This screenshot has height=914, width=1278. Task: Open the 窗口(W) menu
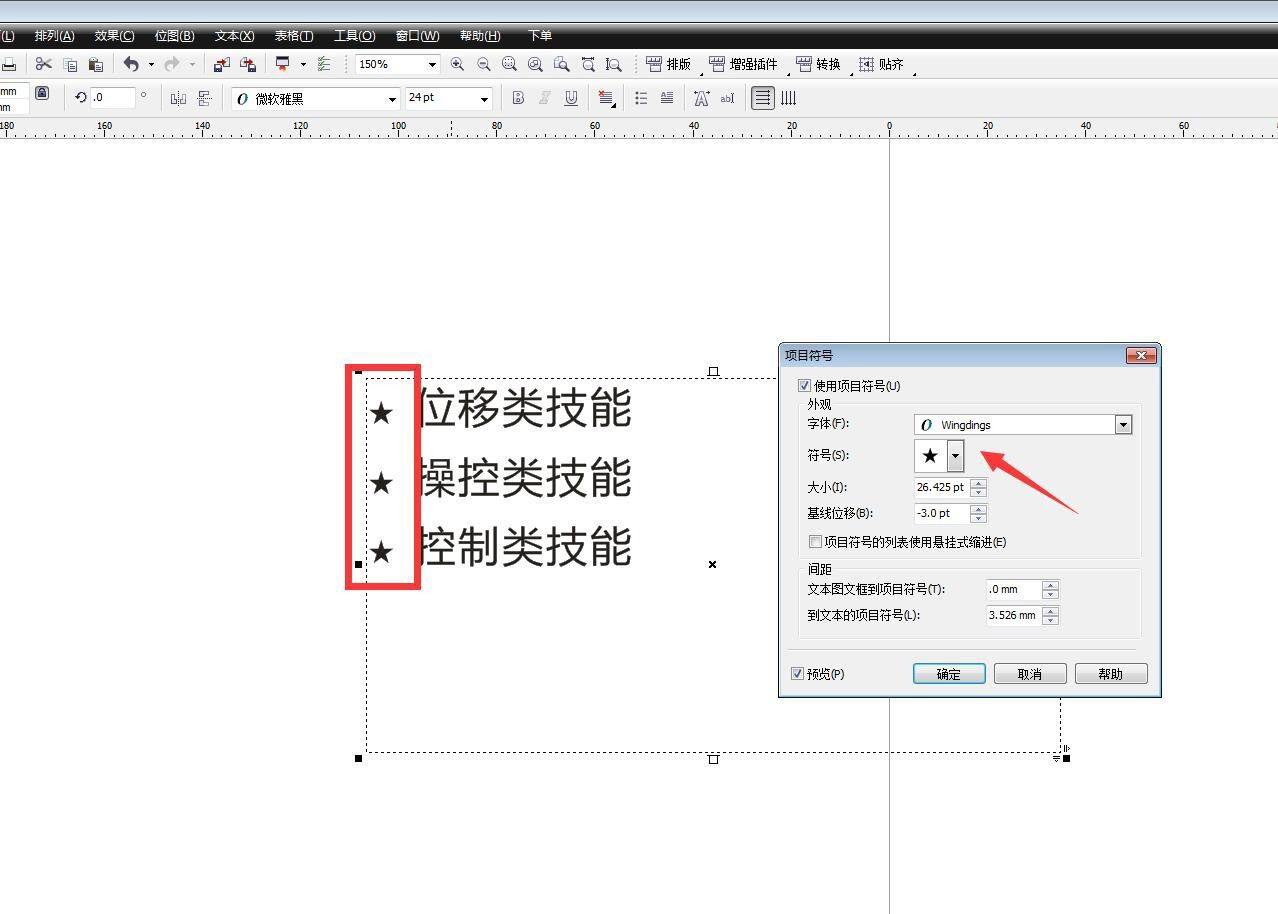click(x=417, y=35)
